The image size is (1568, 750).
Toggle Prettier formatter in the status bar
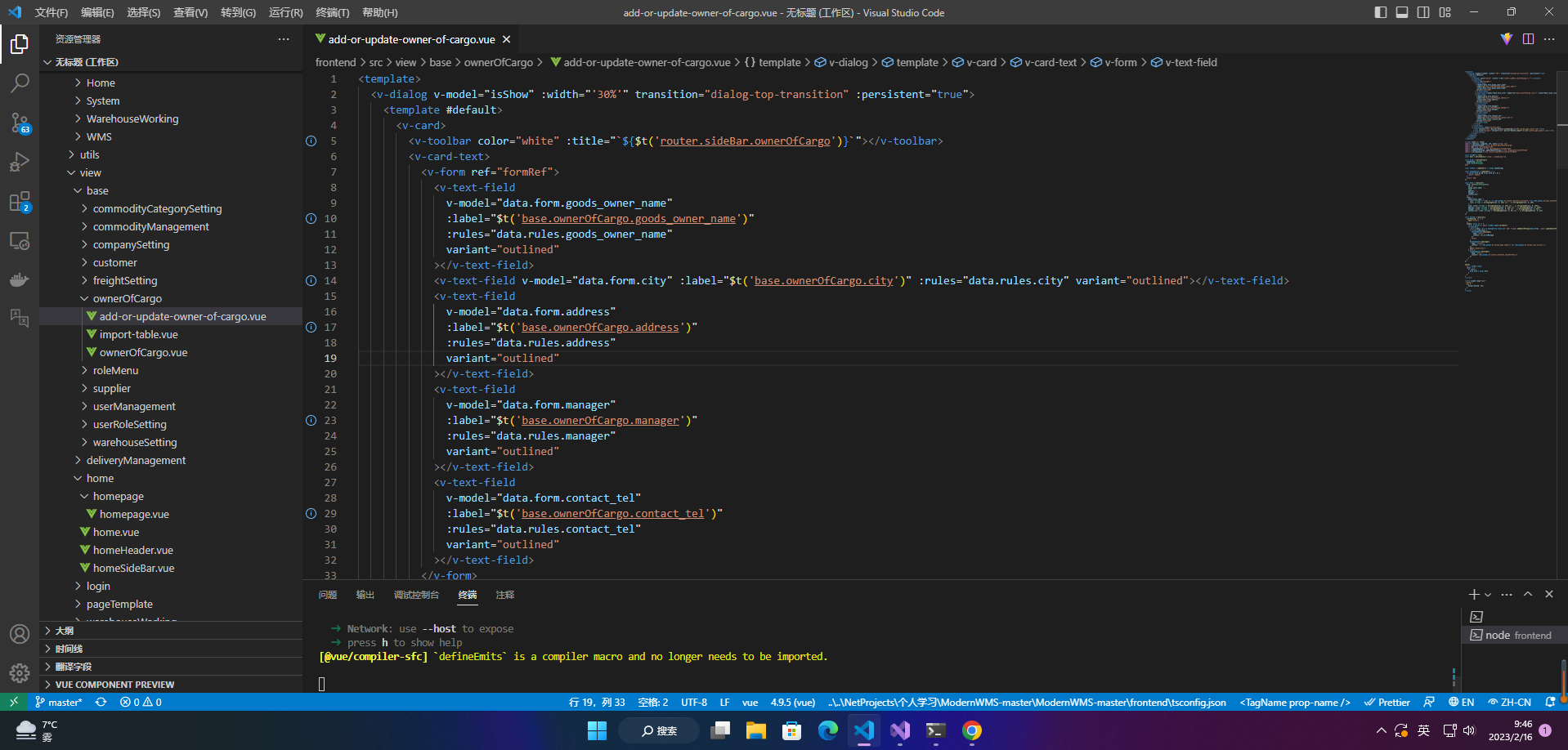(x=1387, y=702)
